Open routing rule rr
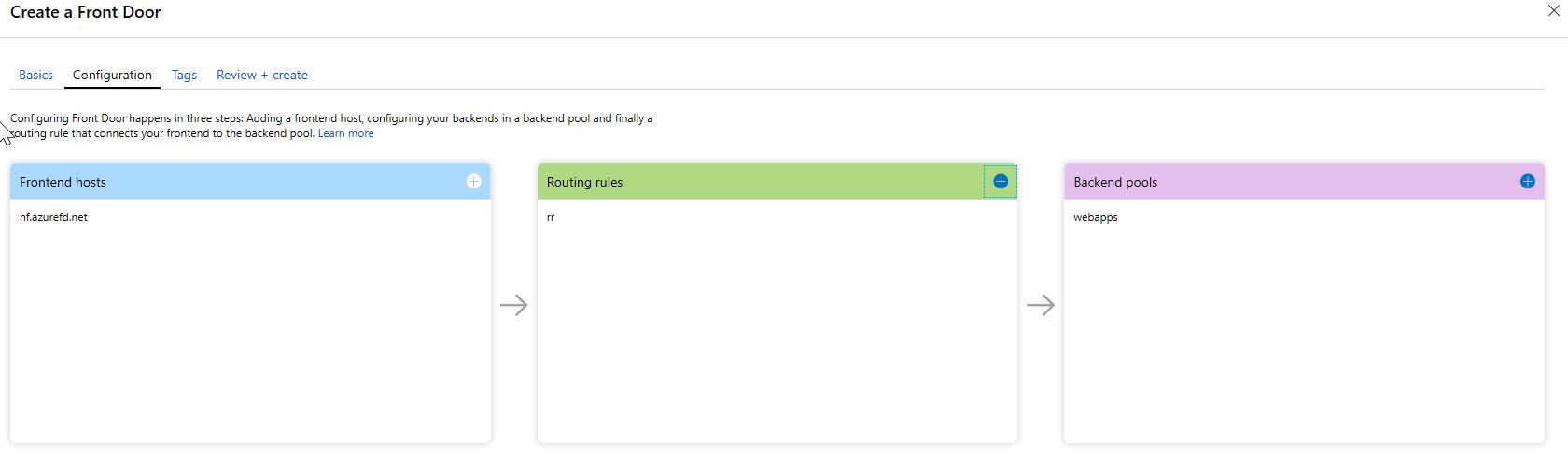Image resolution: width=1568 pixels, height=456 pixels. point(551,217)
